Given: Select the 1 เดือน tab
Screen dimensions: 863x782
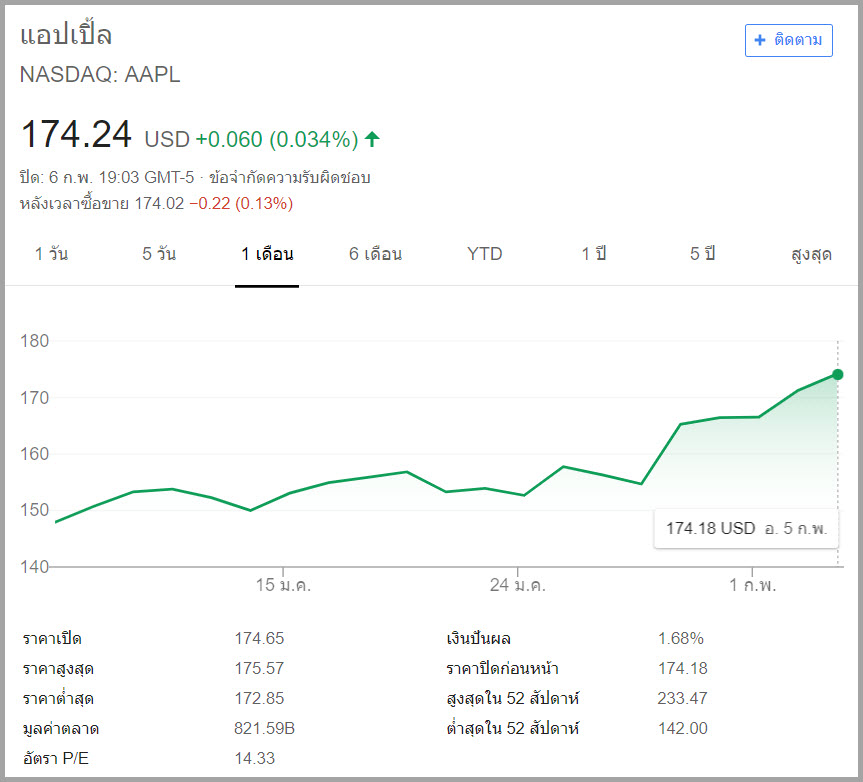Looking at the screenshot, I should coord(267,254).
